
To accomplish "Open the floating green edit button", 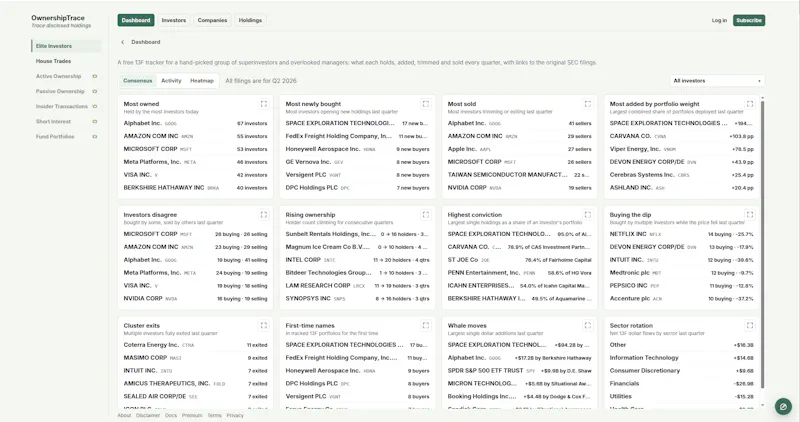I will (x=783, y=406).
